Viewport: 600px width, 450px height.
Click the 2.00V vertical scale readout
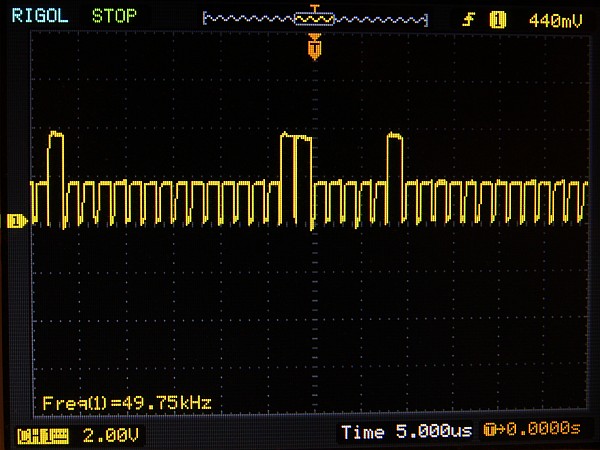tap(111, 434)
